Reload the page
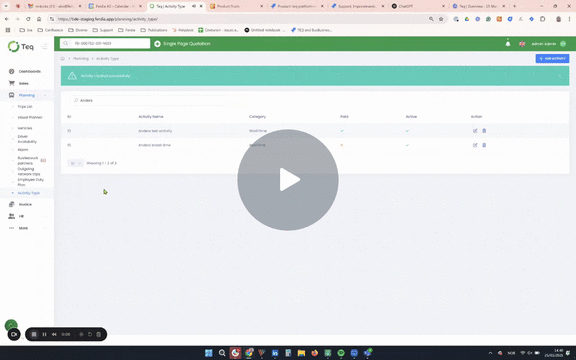 [x=28, y=19]
